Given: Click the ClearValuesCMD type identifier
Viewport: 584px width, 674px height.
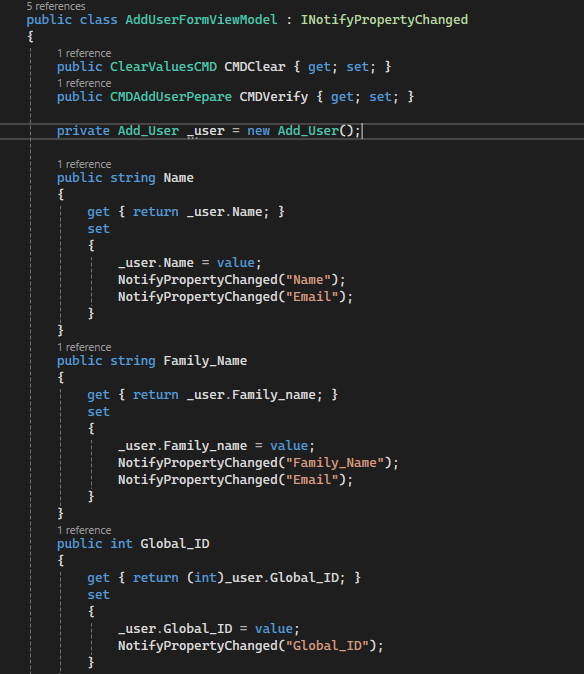Looking at the screenshot, I should (x=163, y=67).
